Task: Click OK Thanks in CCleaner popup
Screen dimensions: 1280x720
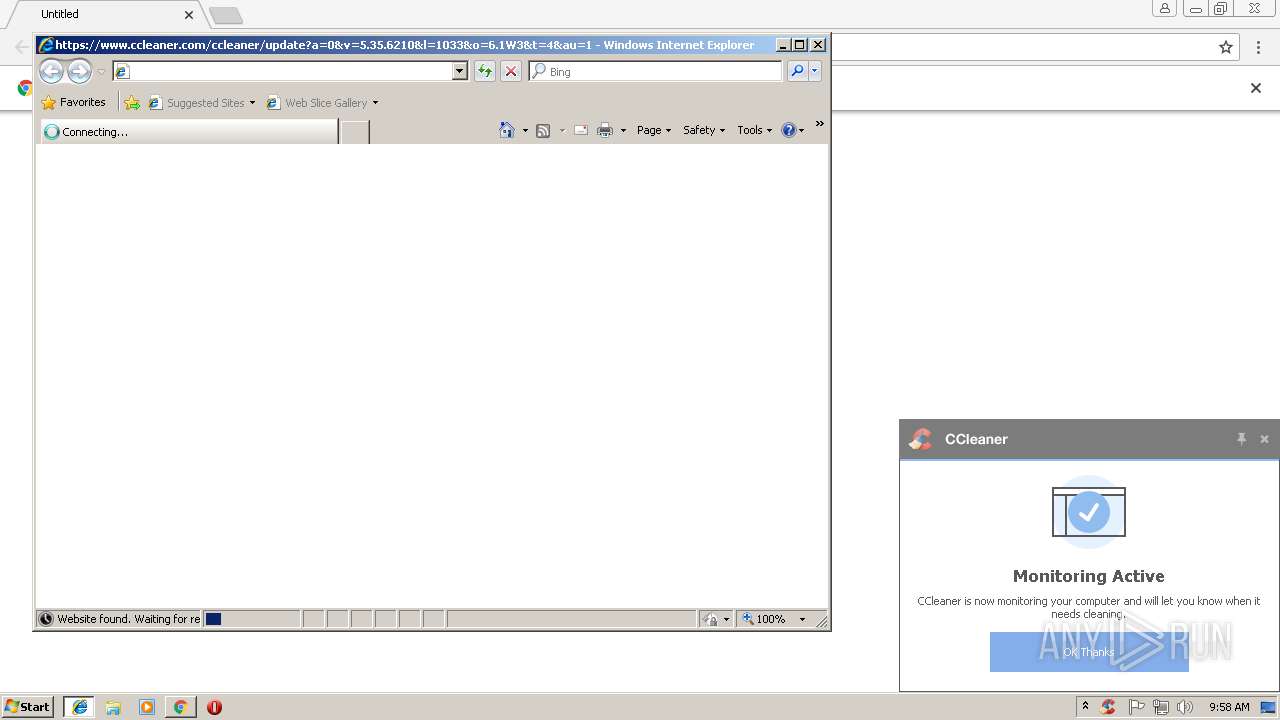Action: [1089, 652]
